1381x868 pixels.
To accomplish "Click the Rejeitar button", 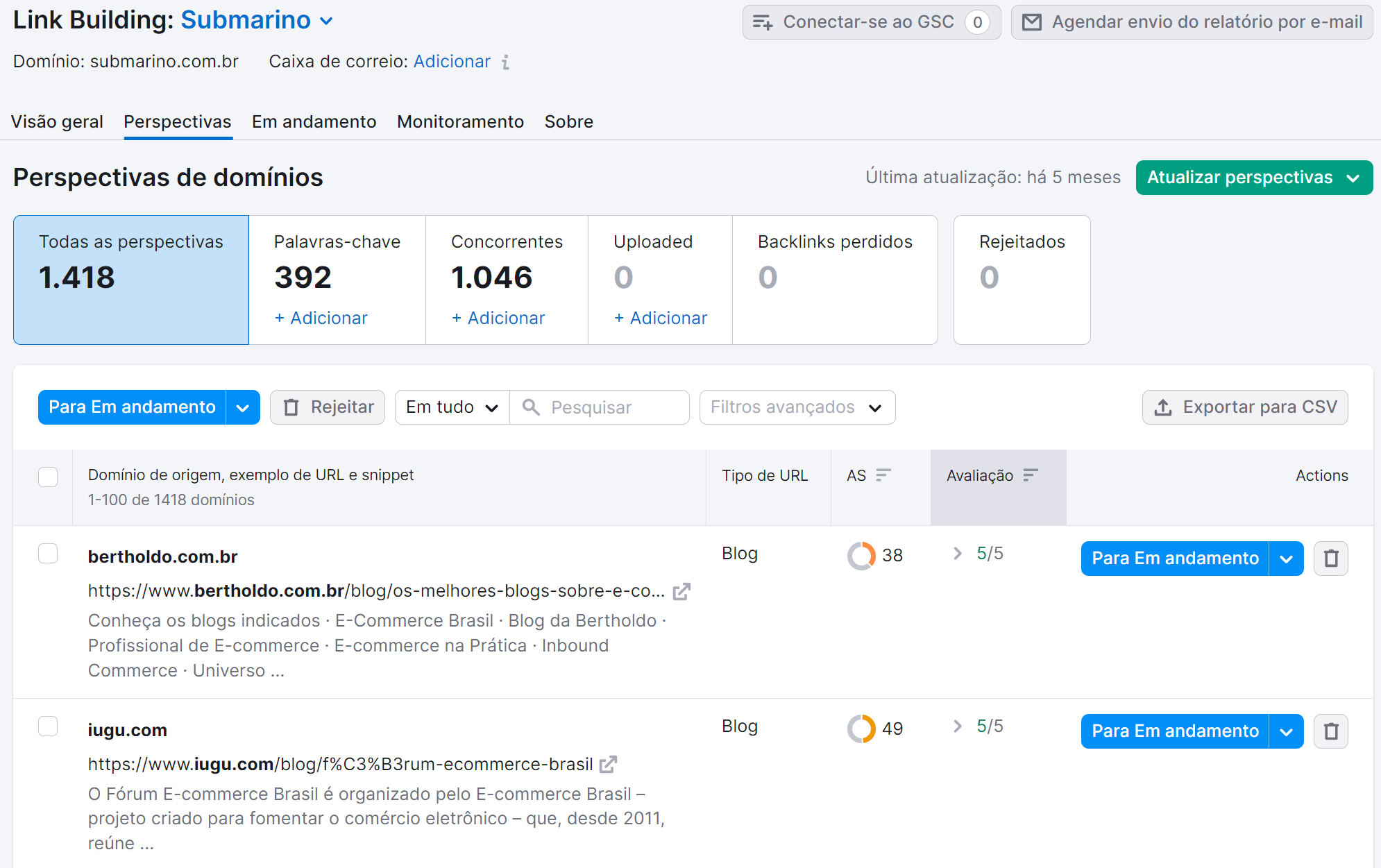I will [328, 407].
